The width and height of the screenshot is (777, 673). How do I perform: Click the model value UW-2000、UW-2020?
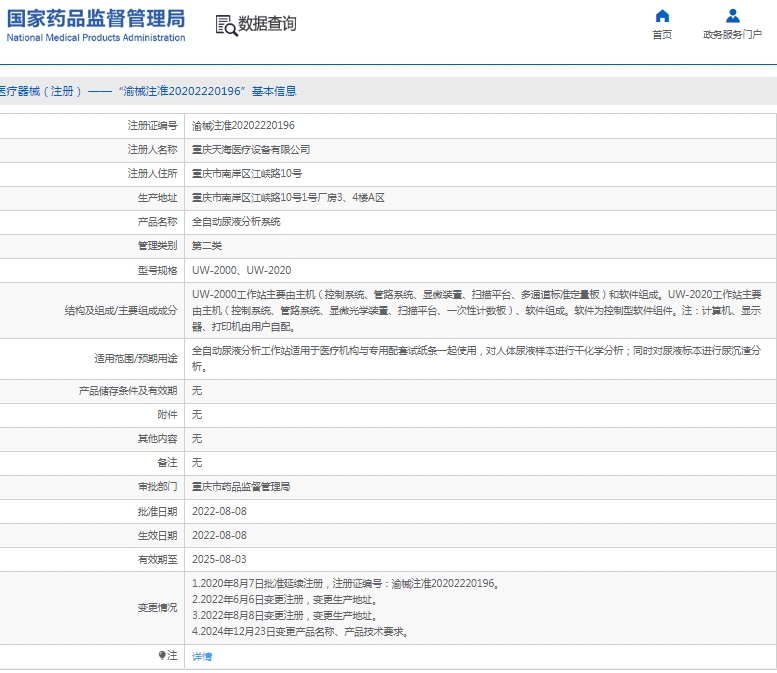(241, 270)
